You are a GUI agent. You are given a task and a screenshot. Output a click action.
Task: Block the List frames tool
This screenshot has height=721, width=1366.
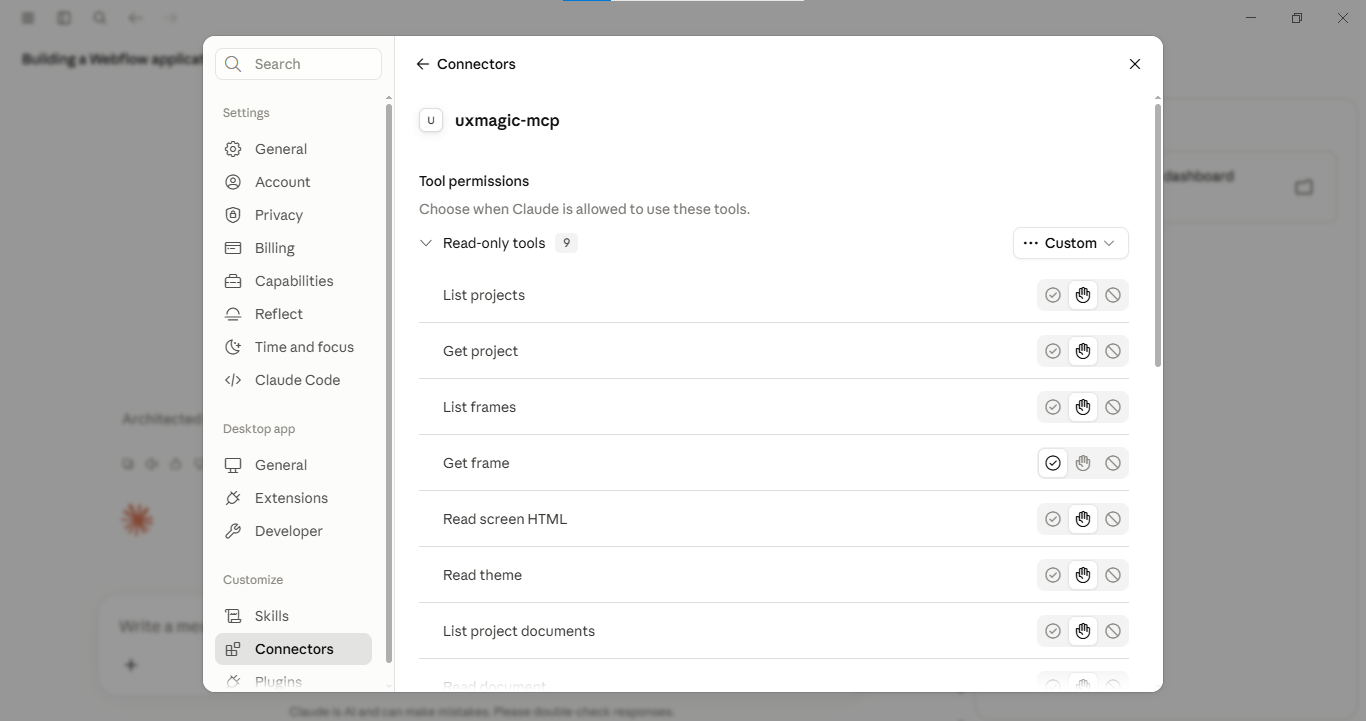click(x=1113, y=407)
